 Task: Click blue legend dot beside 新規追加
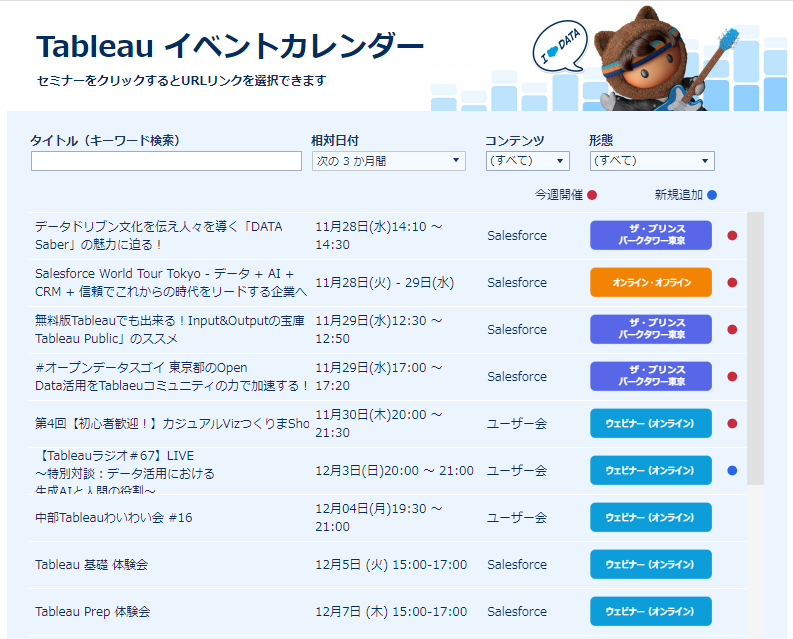coord(712,195)
